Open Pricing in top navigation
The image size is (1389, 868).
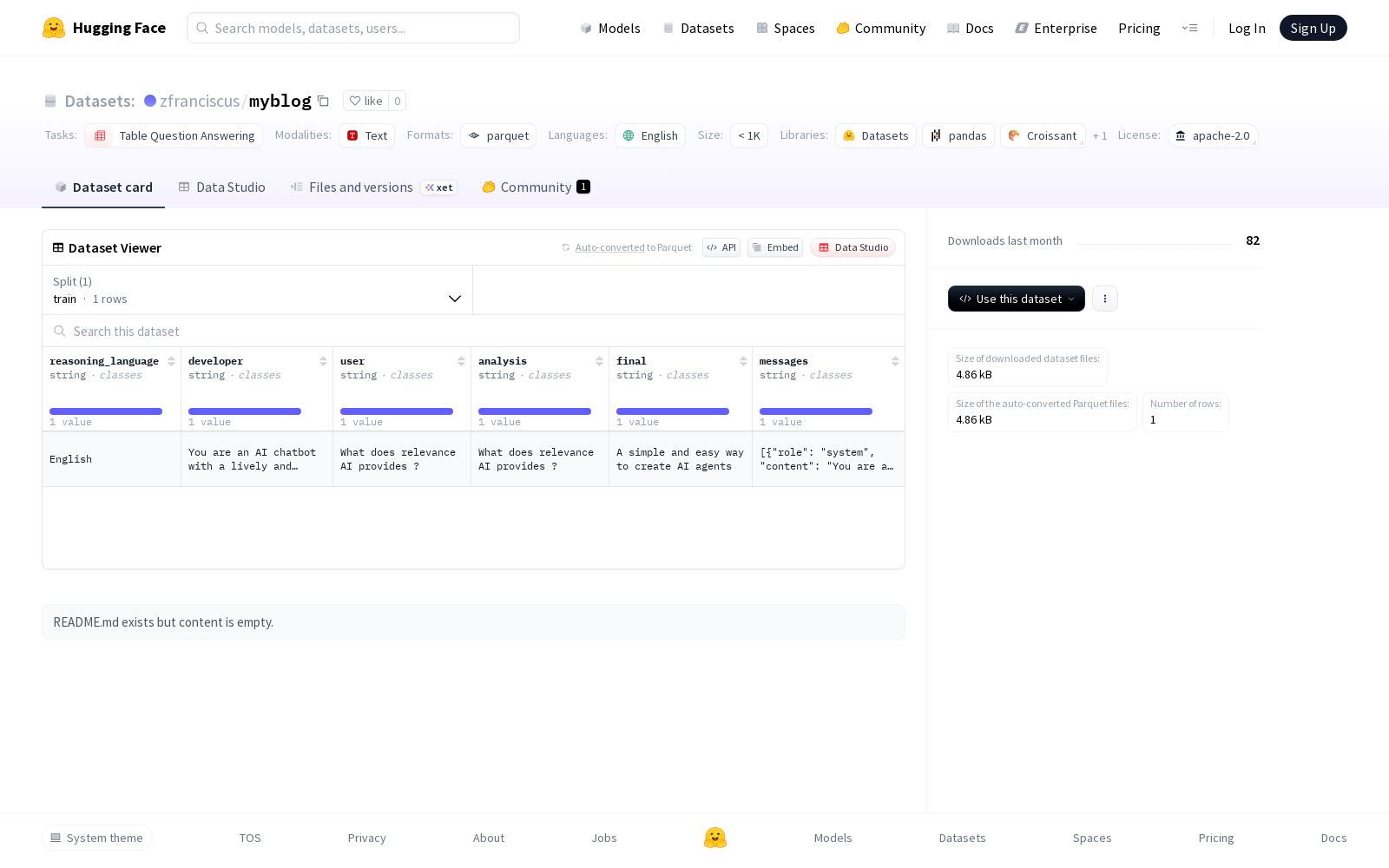click(1139, 28)
